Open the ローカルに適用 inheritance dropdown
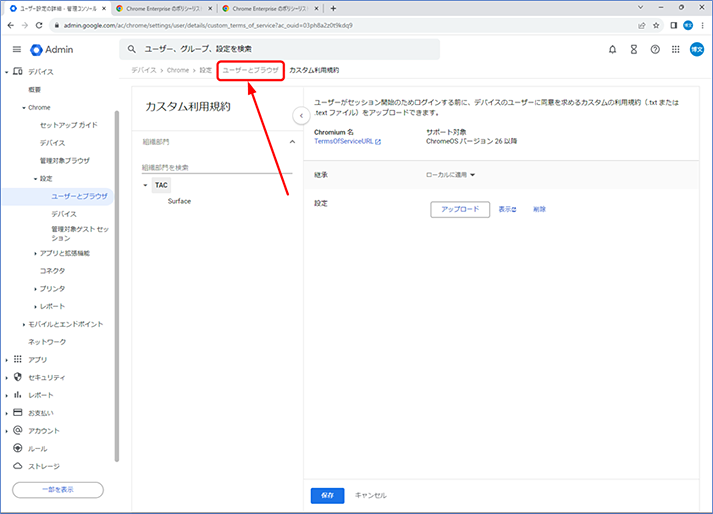This screenshot has height=514, width=713. pyautogui.click(x=450, y=175)
